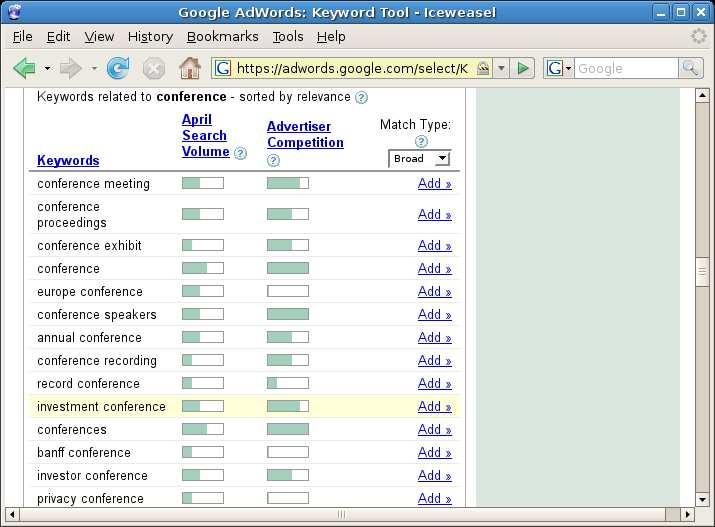Open help icon next to sorted by relevance
The image size is (715, 527).
pos(361,98)
